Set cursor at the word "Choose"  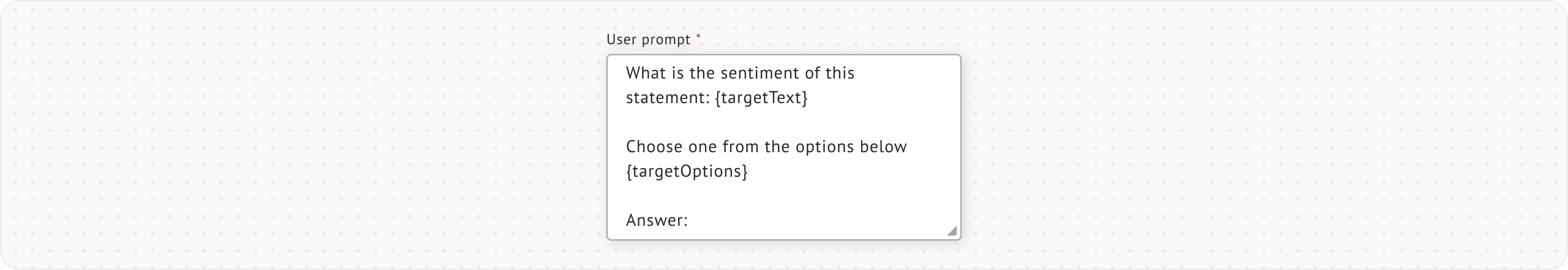[653, 147]
